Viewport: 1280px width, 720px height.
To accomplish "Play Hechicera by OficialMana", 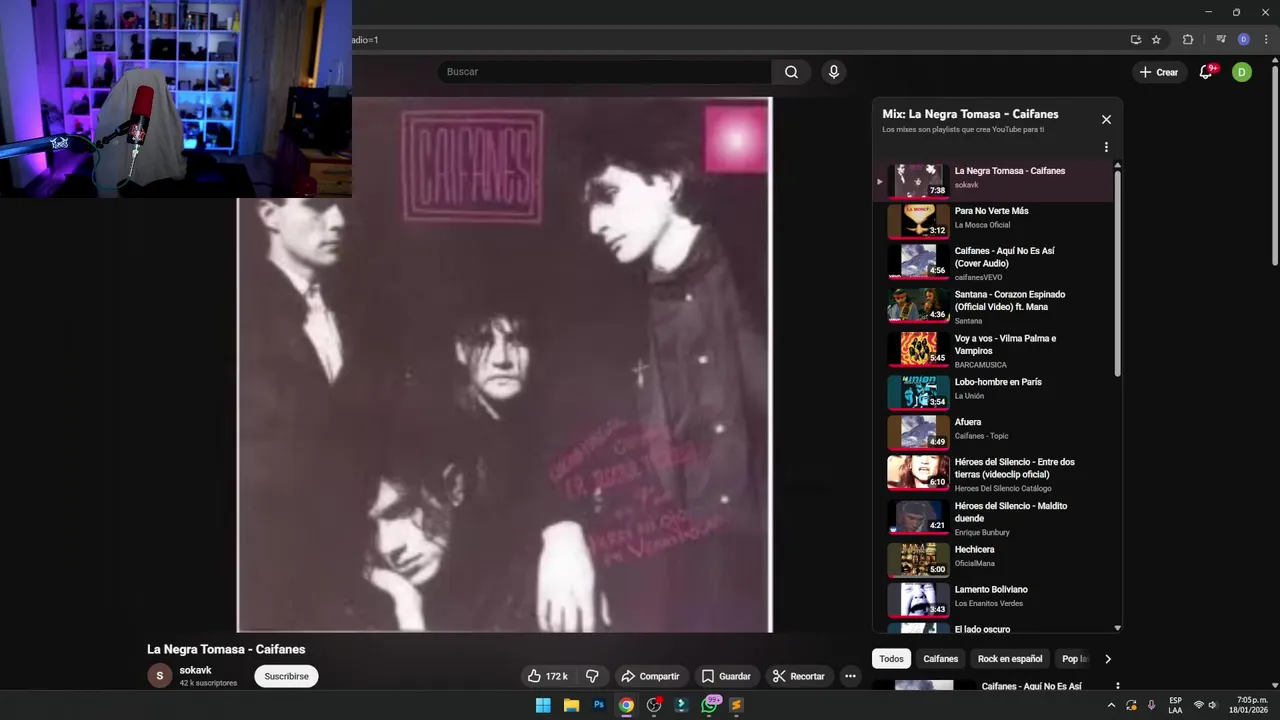I will pos(994,560).
